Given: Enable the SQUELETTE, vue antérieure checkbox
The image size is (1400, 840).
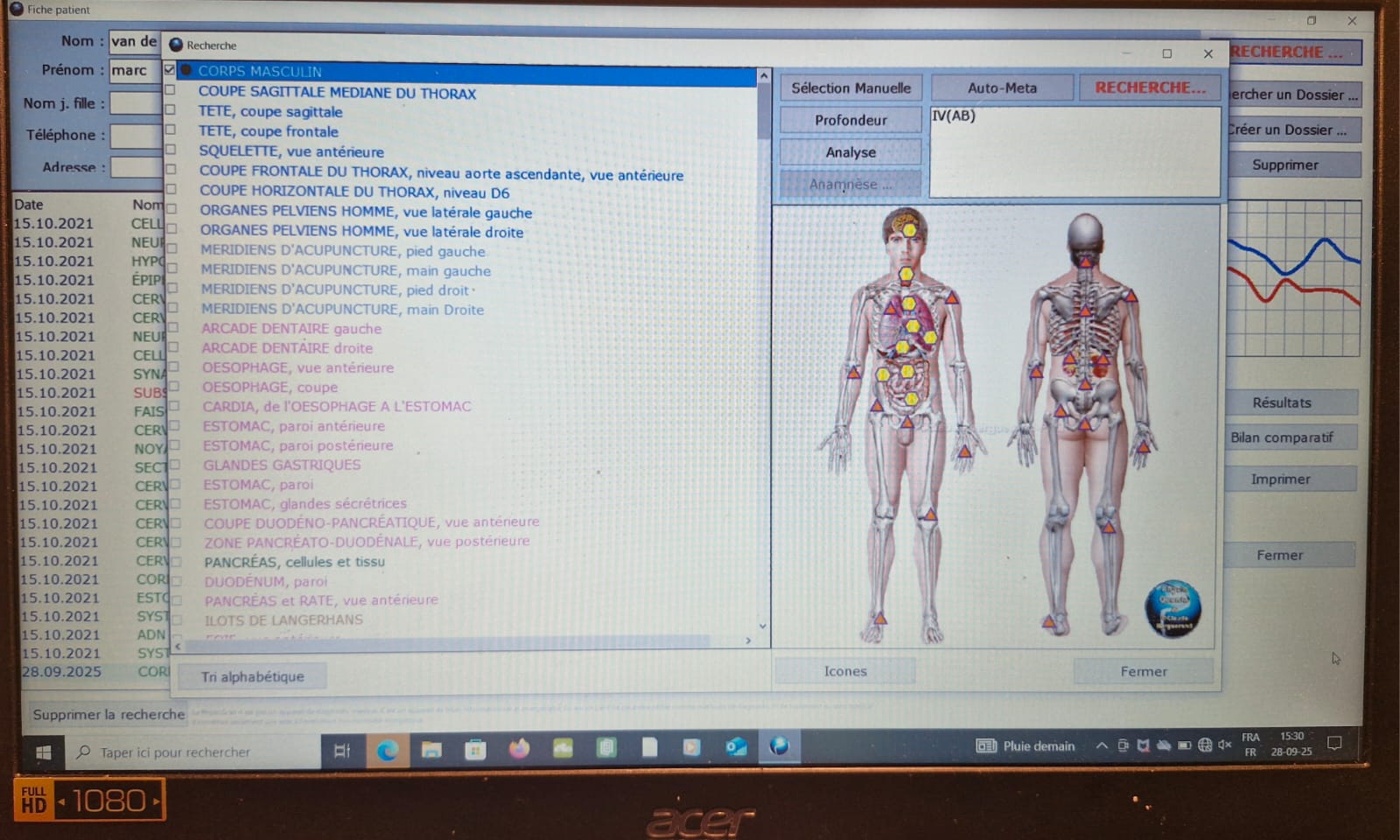Looking at the screenshot, I should click(x=171, y=150).
